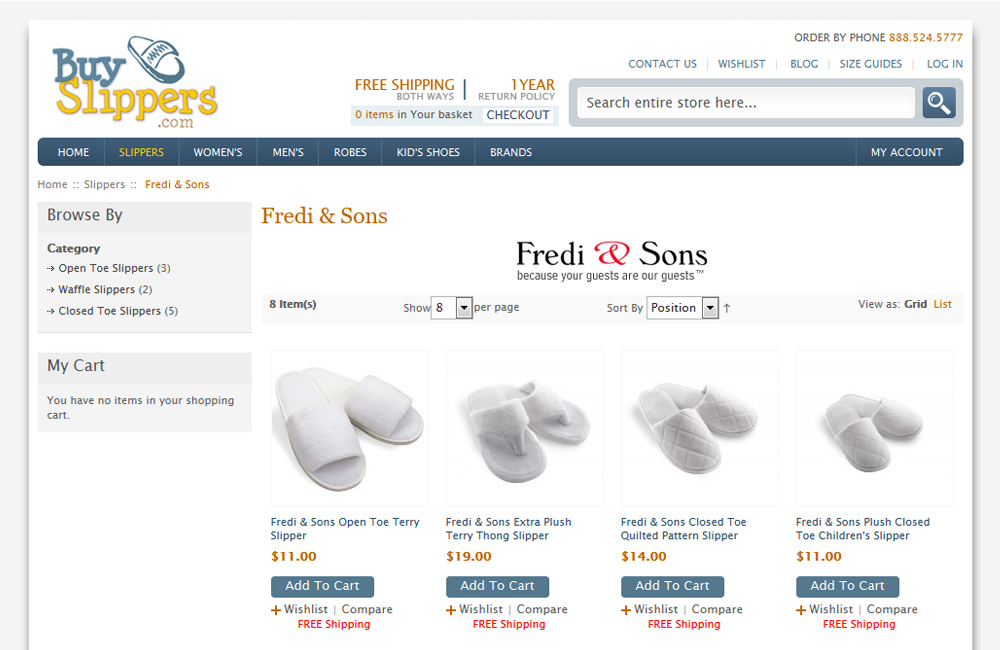Click the Fredi & Sons brand banner
The height and width of the screenshot is (650, 1000).
[612, 260]
